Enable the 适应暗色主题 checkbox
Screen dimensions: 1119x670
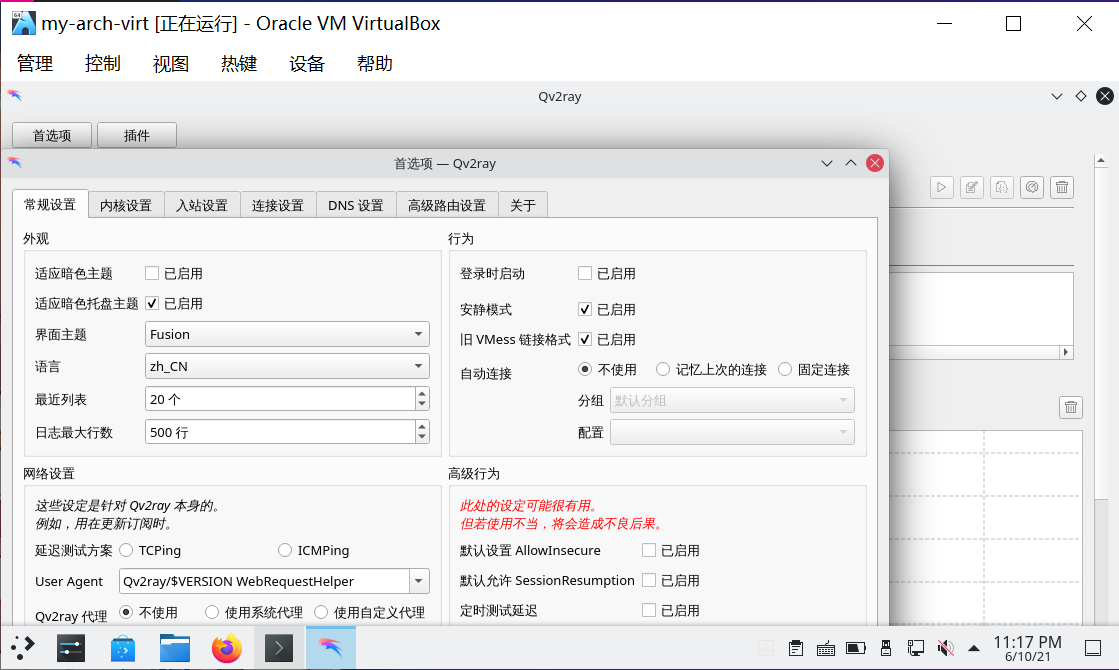152,272
